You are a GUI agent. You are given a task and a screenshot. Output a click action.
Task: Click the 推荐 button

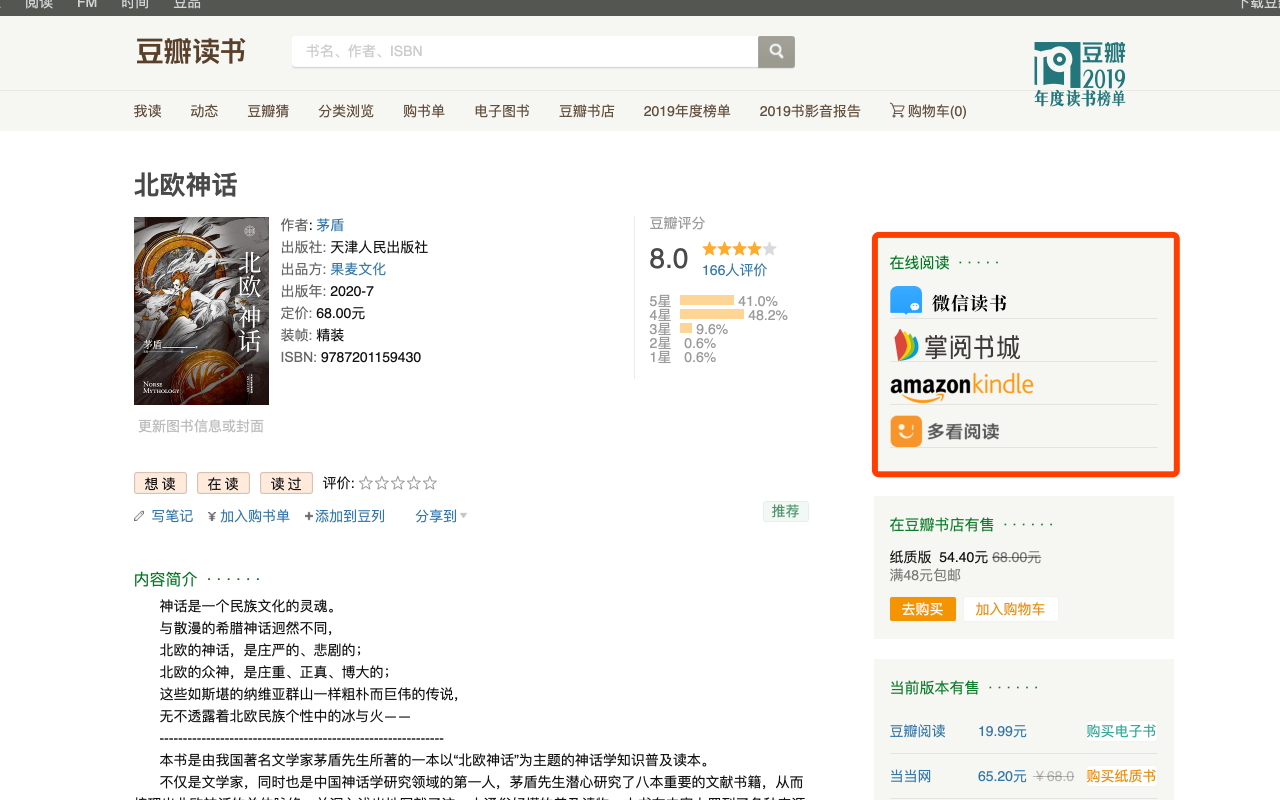point(786,511)
